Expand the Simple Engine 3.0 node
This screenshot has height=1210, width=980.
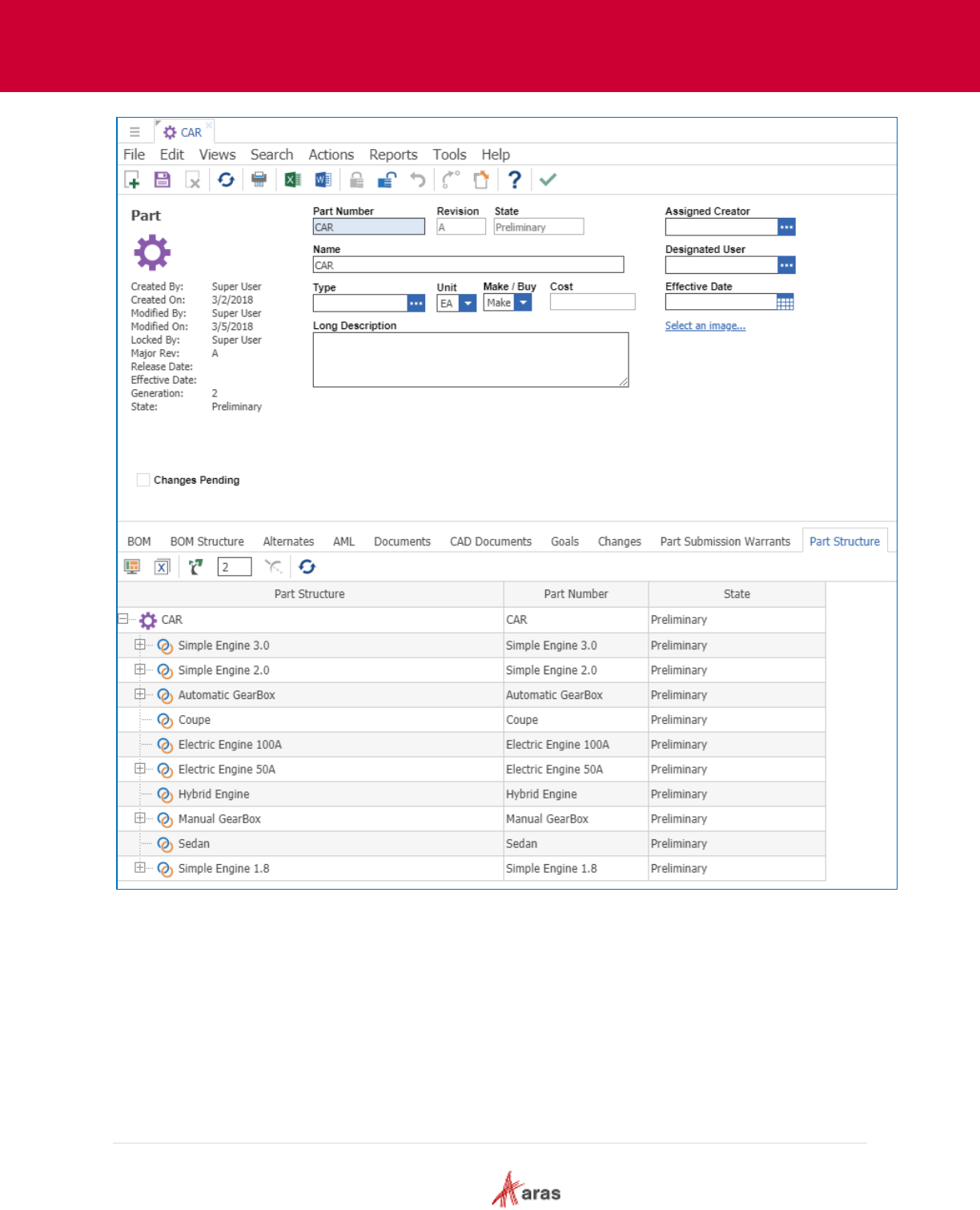[x=140, y=645]
